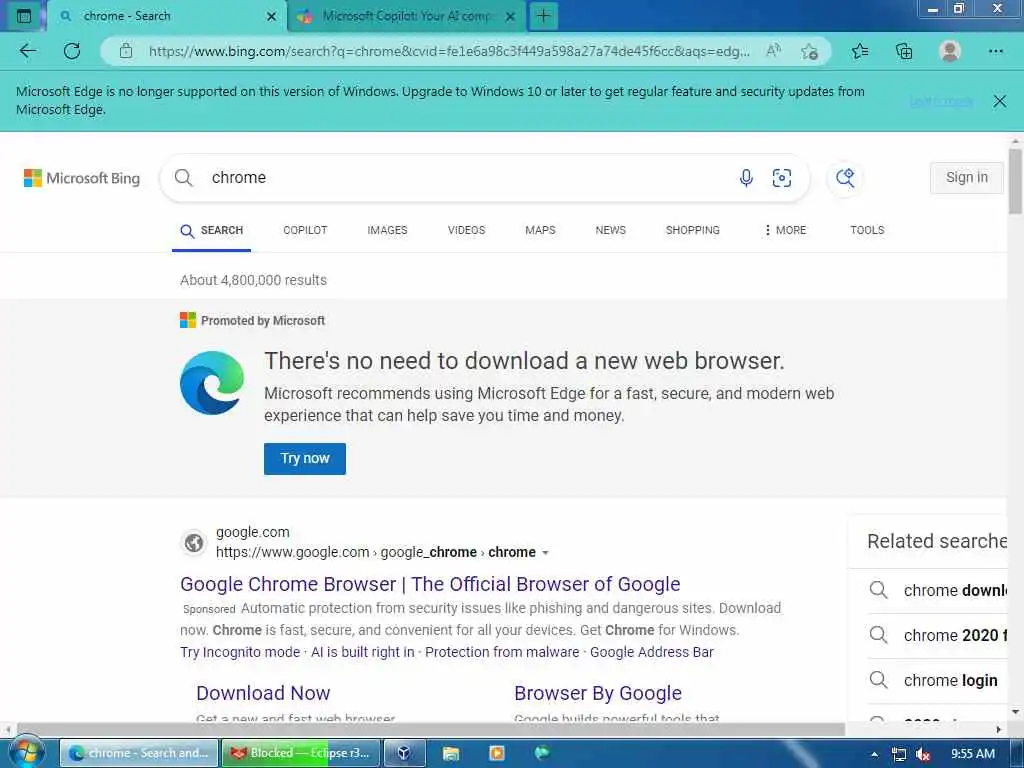Select related search 'chrome login'
The image size is (1024, 768).
[x=938, y=680]
